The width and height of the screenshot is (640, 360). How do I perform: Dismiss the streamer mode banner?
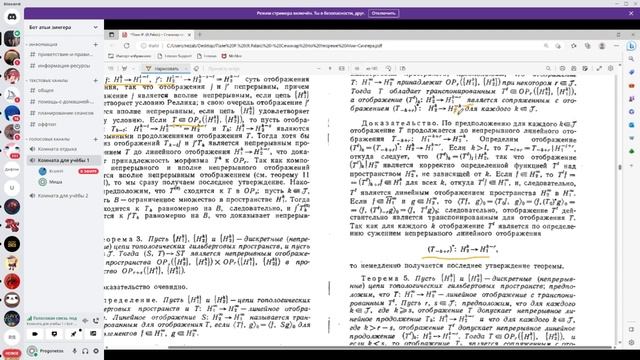(631, 13)
